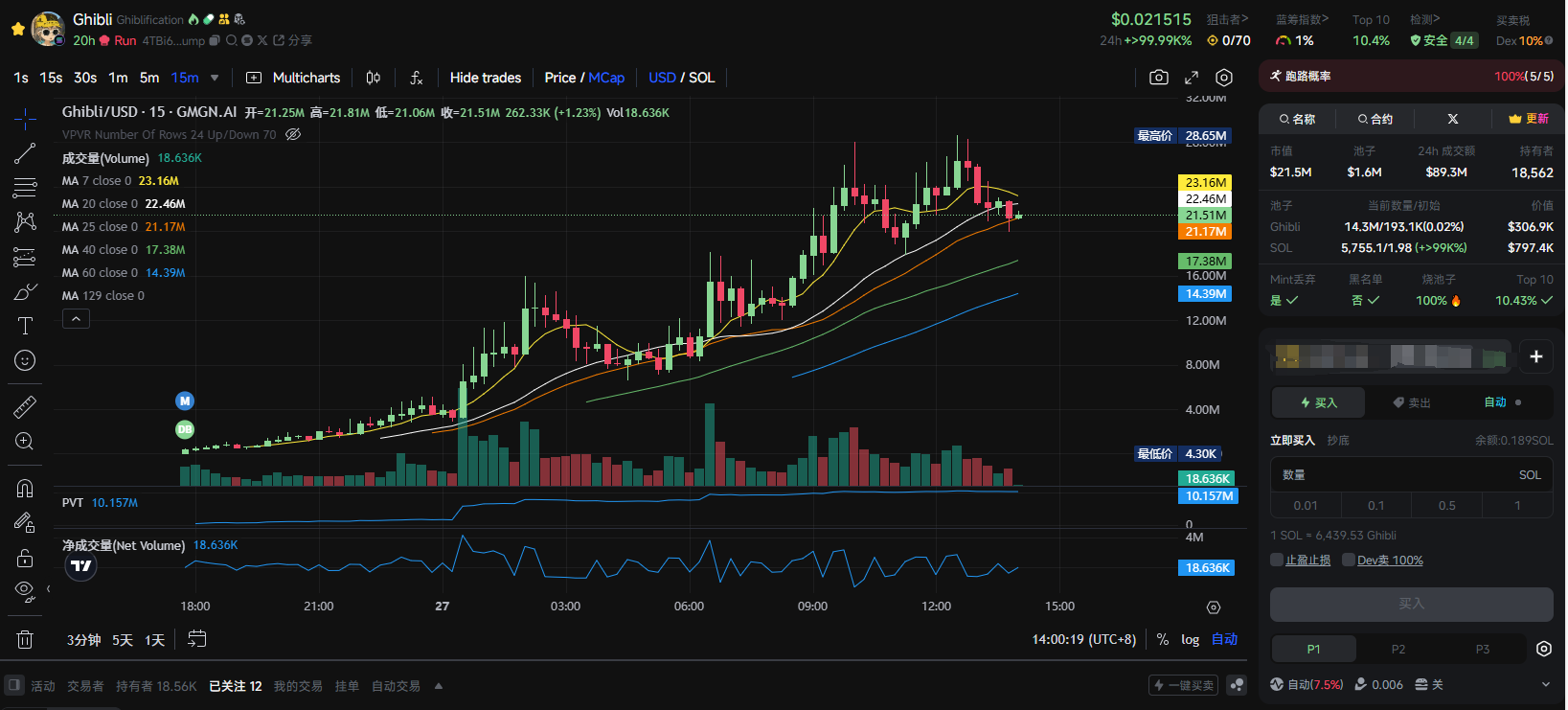Open the magnet mode tool
The image size is (1568, 710).
[x=25, y=489]
